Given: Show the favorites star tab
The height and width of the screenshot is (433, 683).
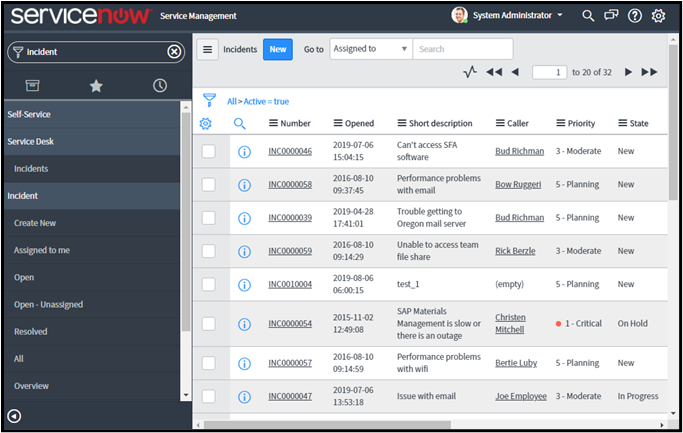Looking at the screenshot, I should (x=96, y=86).
